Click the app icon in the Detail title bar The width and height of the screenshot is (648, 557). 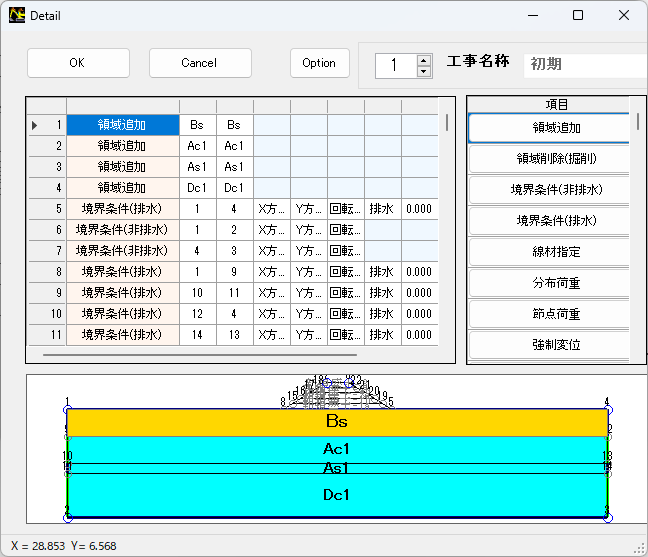pos(17,15)
